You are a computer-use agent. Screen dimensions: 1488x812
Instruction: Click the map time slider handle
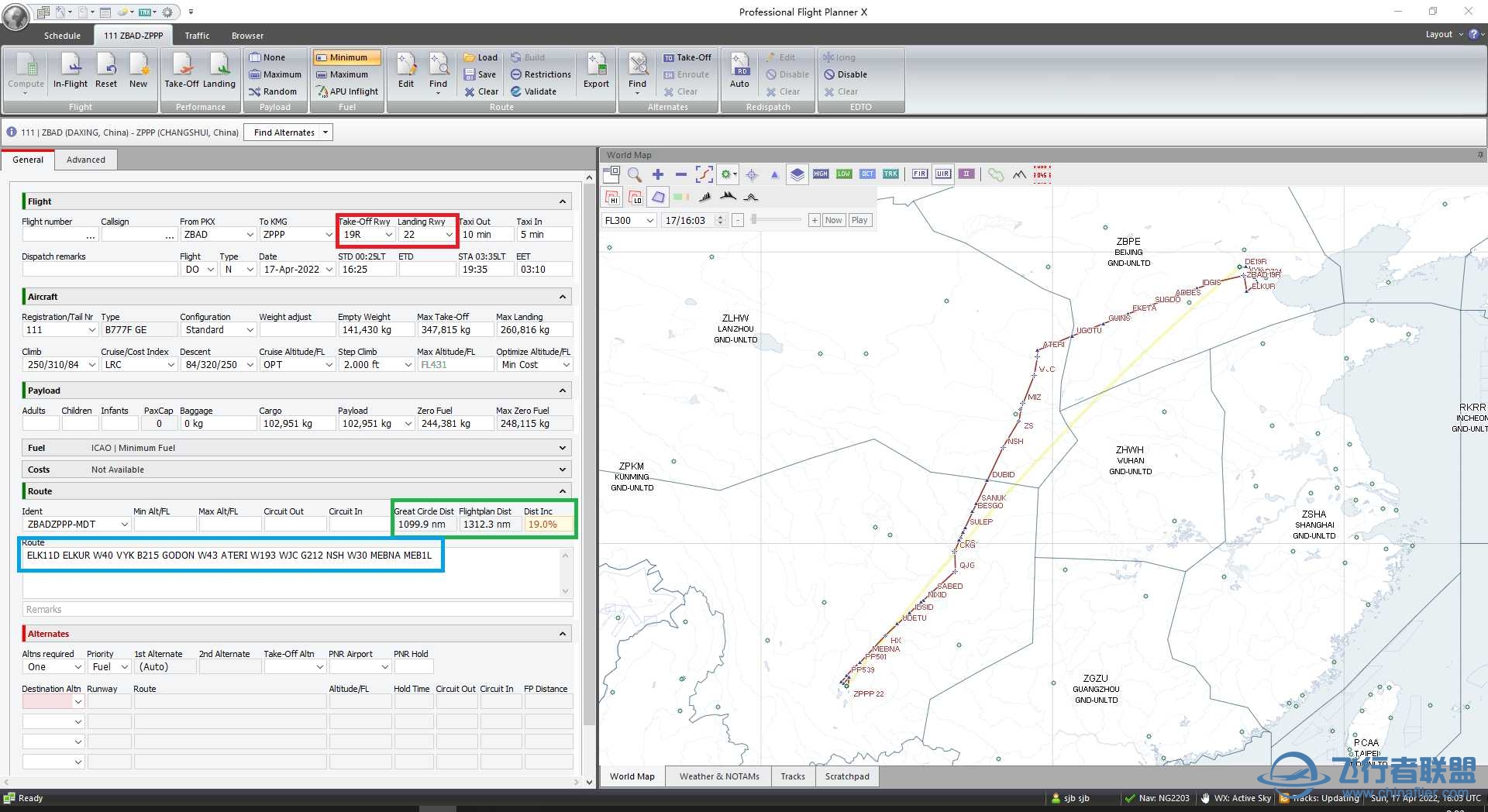[753, 220]
